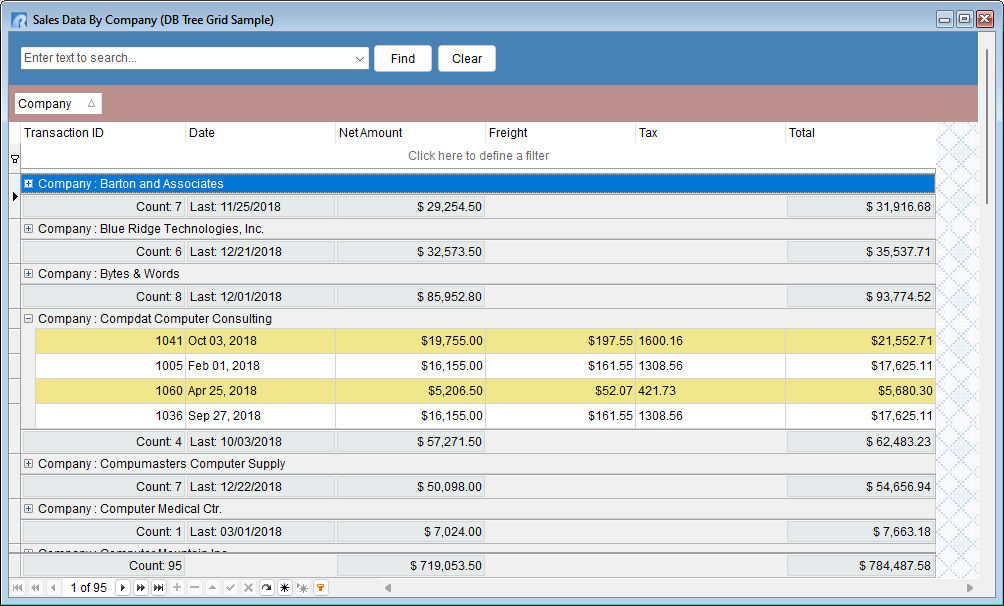
Task: Go to the last record
Action: tap(159, 587)
